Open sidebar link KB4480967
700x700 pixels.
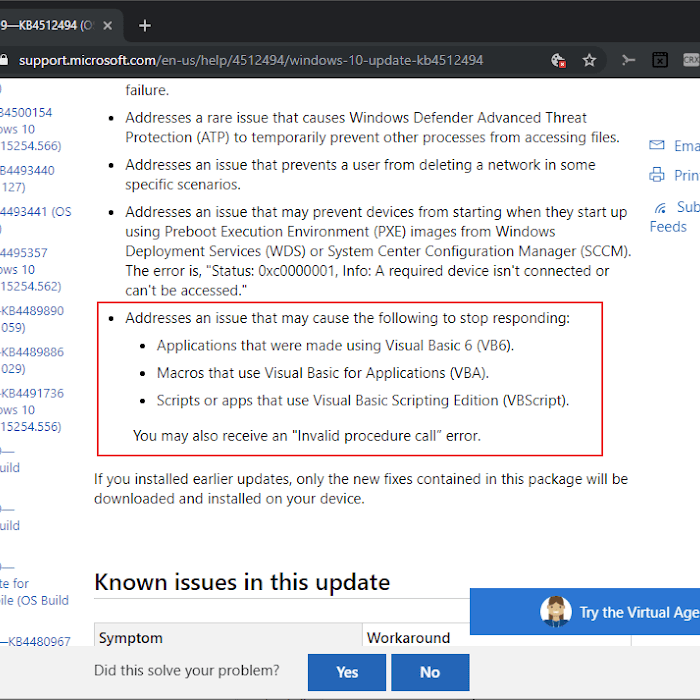[36, 641]
